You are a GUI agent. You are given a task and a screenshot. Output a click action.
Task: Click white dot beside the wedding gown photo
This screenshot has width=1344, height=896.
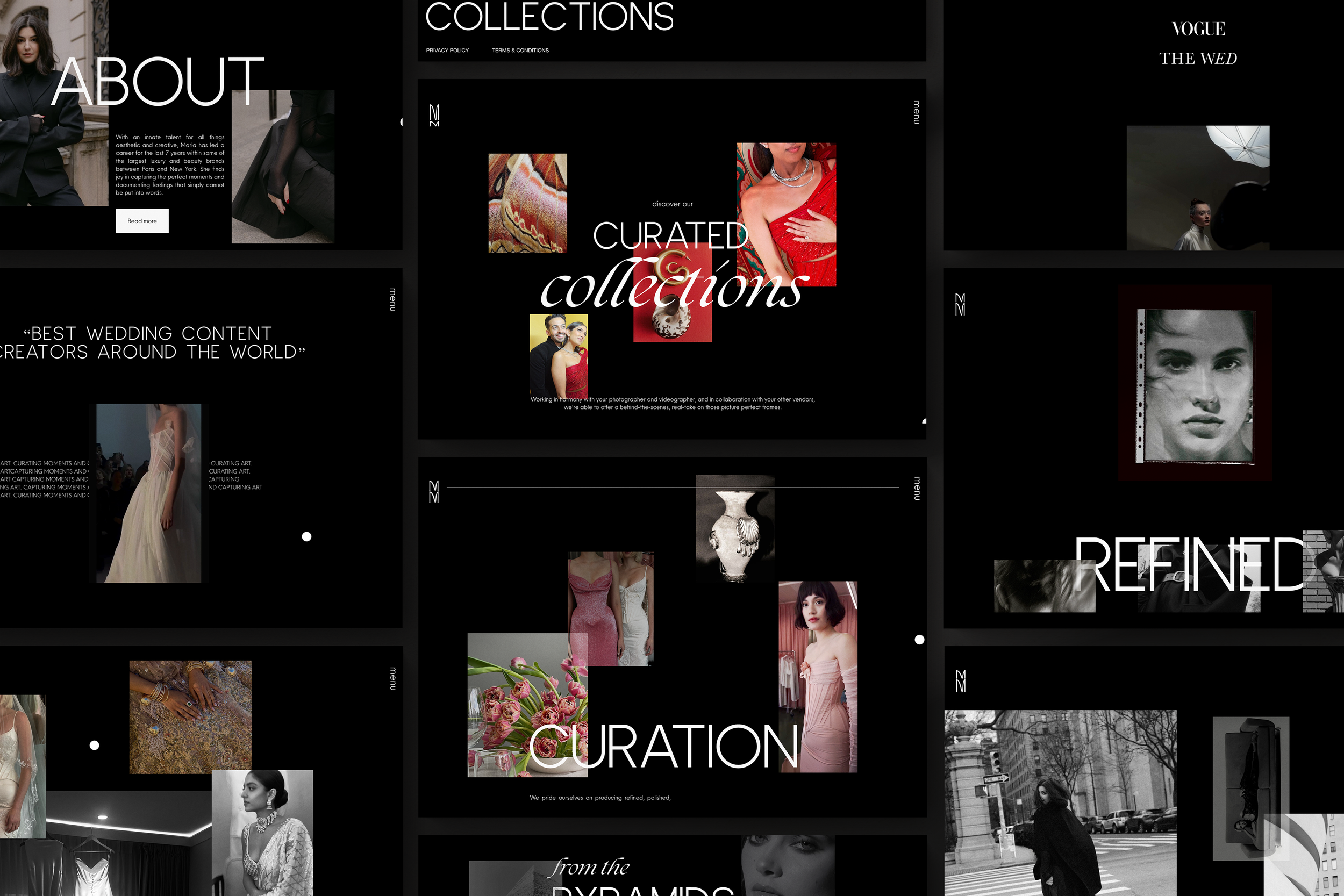click(x=306, y=536)
